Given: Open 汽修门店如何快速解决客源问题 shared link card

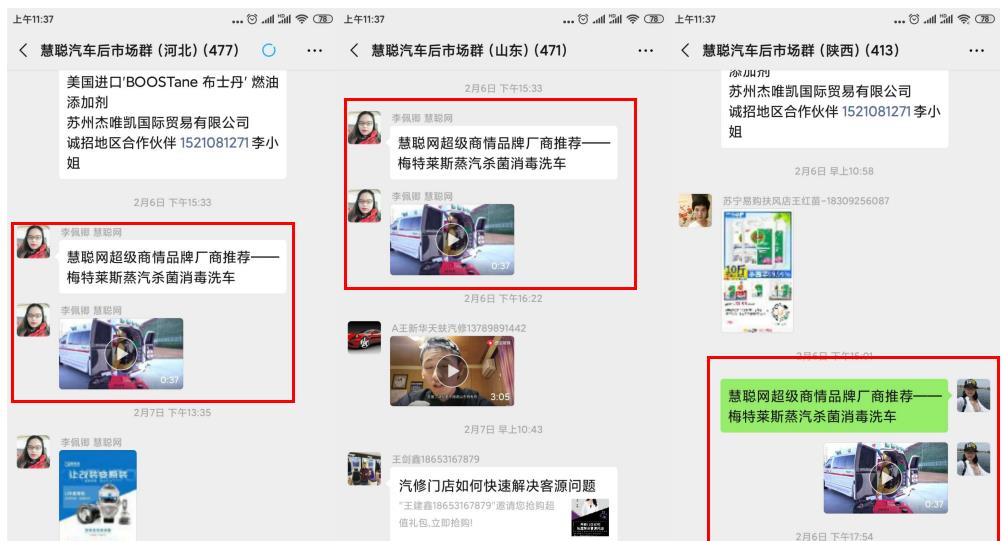Looking at the screenshot, I should [x=503, y=504].
